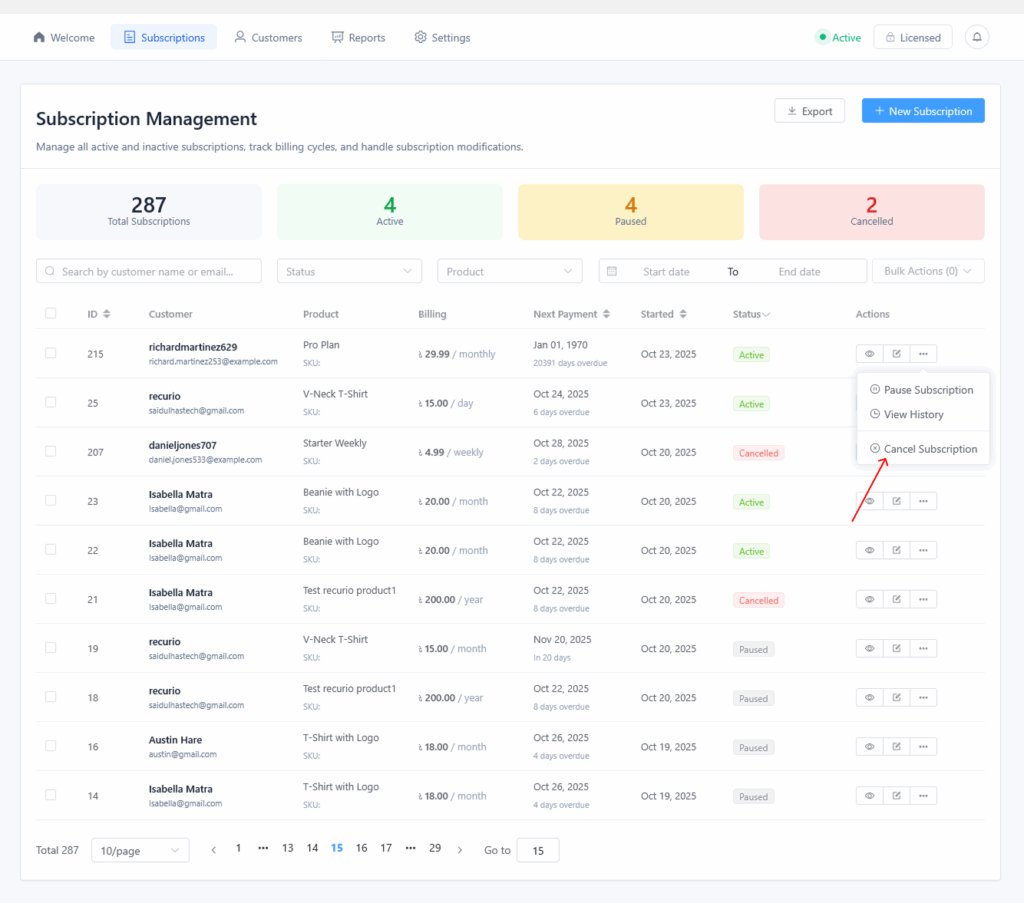Click the New Subscription button
Screen dimensions: 1024x903
(923, 111)
